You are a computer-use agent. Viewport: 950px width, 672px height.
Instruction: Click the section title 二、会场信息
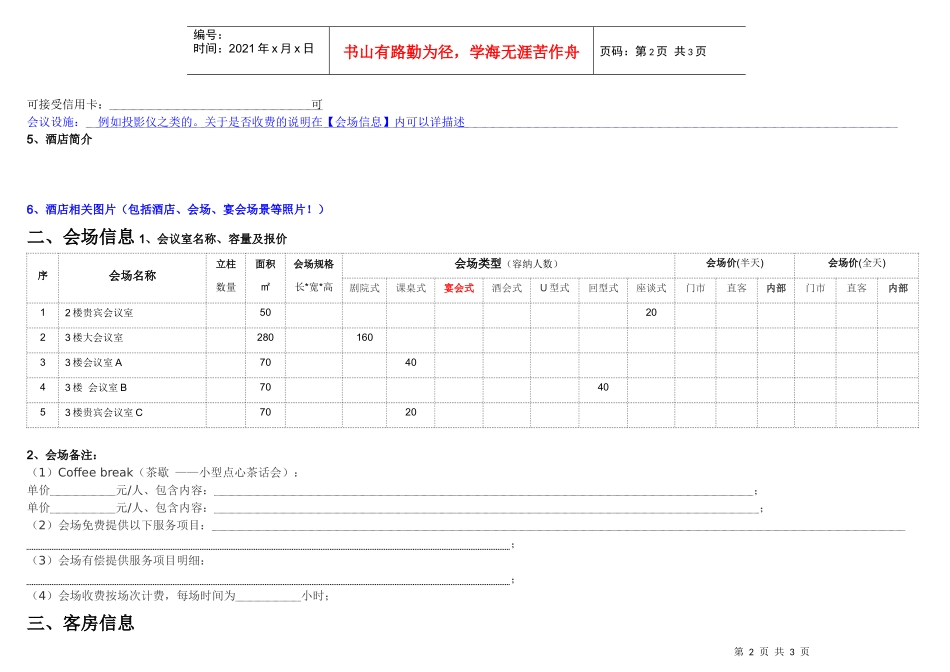point(81,236)
